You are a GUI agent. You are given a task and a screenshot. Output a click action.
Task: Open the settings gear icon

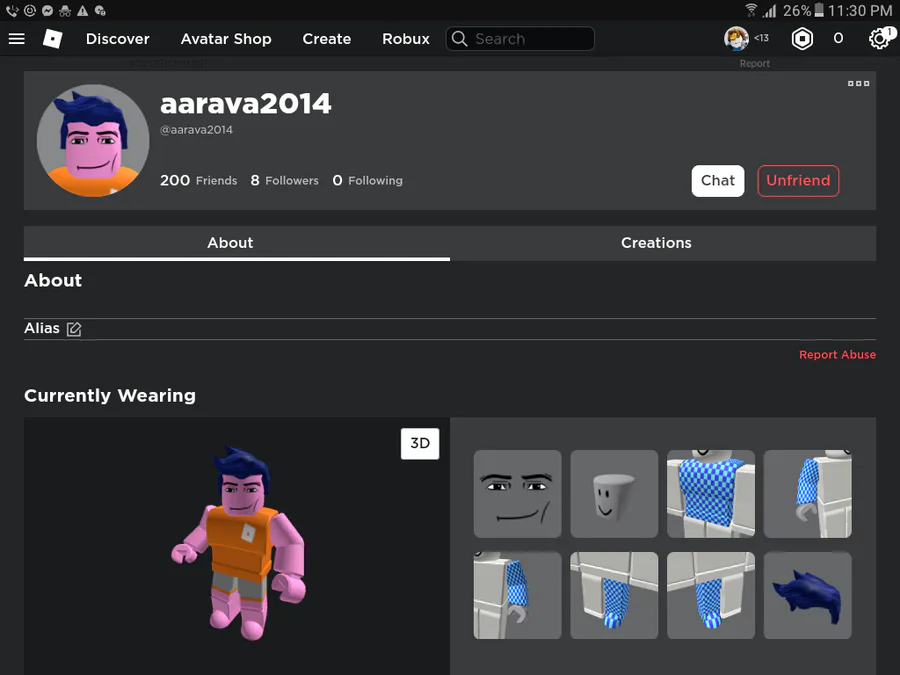pos(879,38)
